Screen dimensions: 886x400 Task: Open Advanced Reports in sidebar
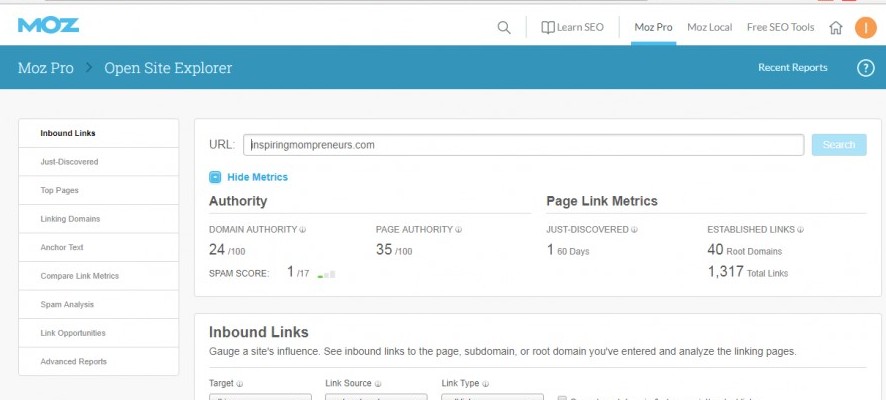coord(99,362)
